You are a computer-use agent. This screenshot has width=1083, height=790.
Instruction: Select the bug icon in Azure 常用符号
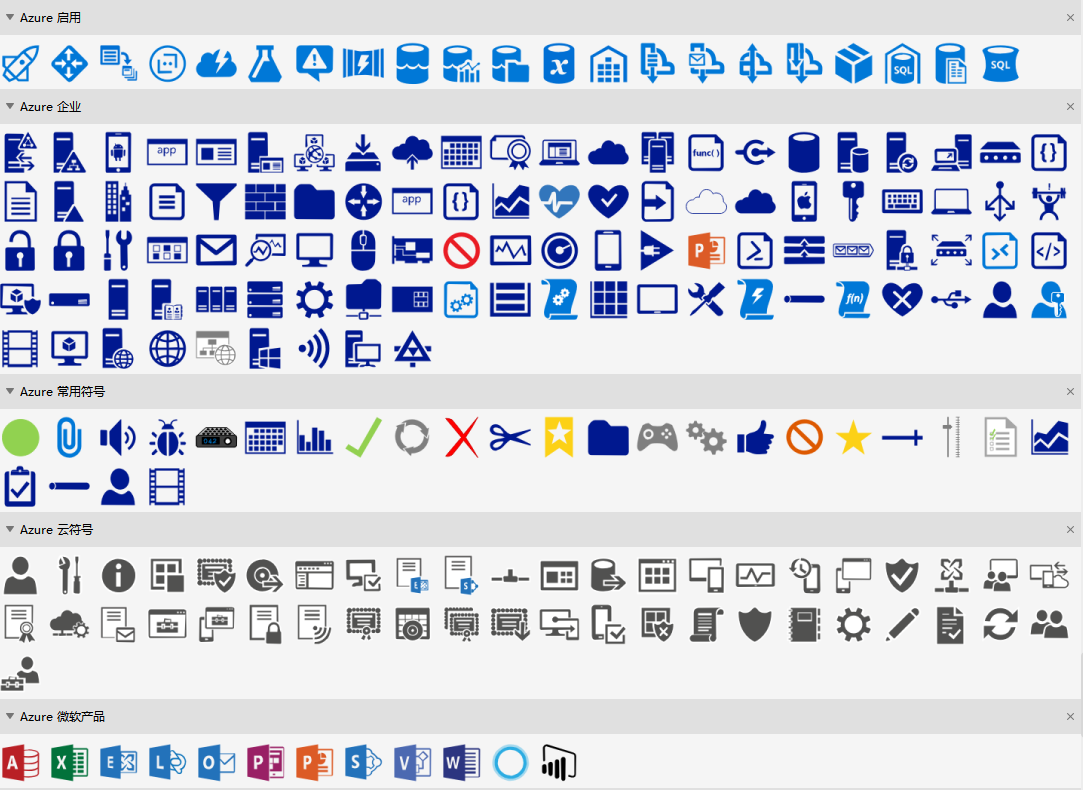pos(167,438)
